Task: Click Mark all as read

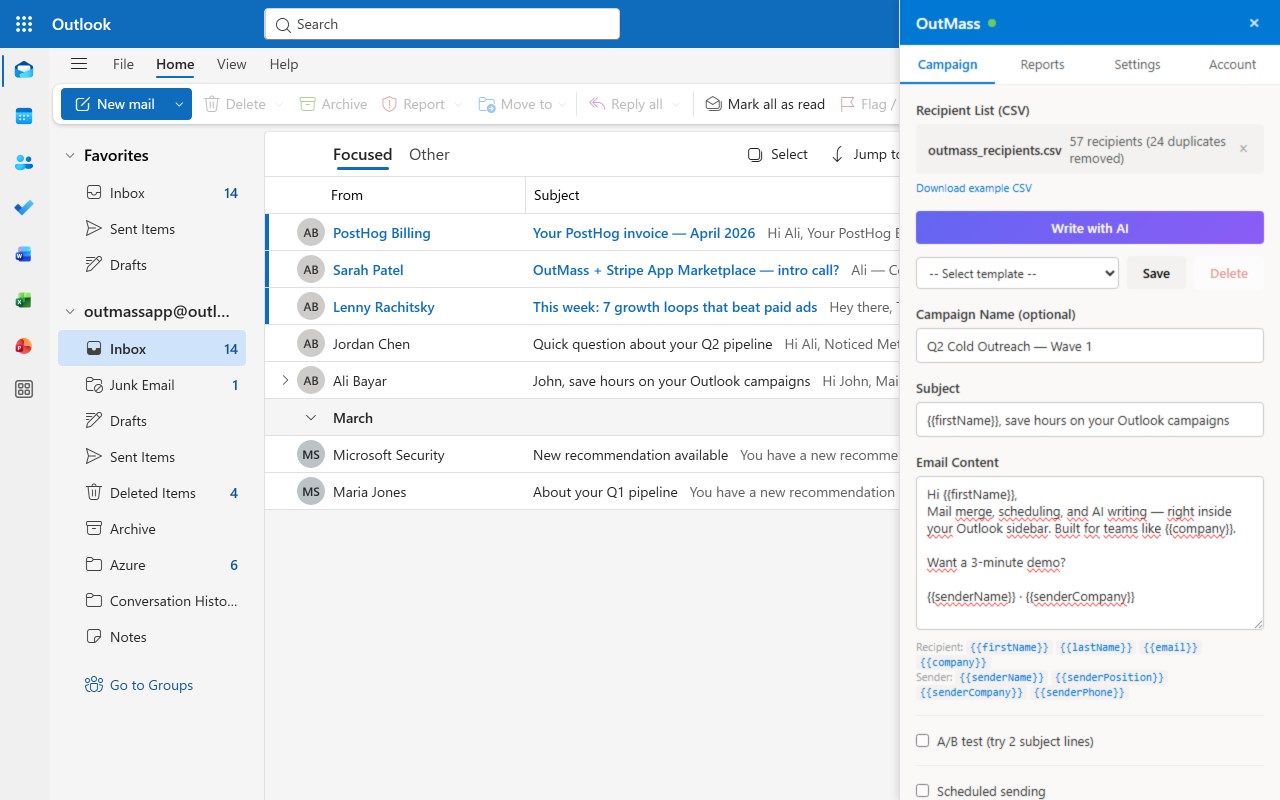Action: click(x=765, y=104)
